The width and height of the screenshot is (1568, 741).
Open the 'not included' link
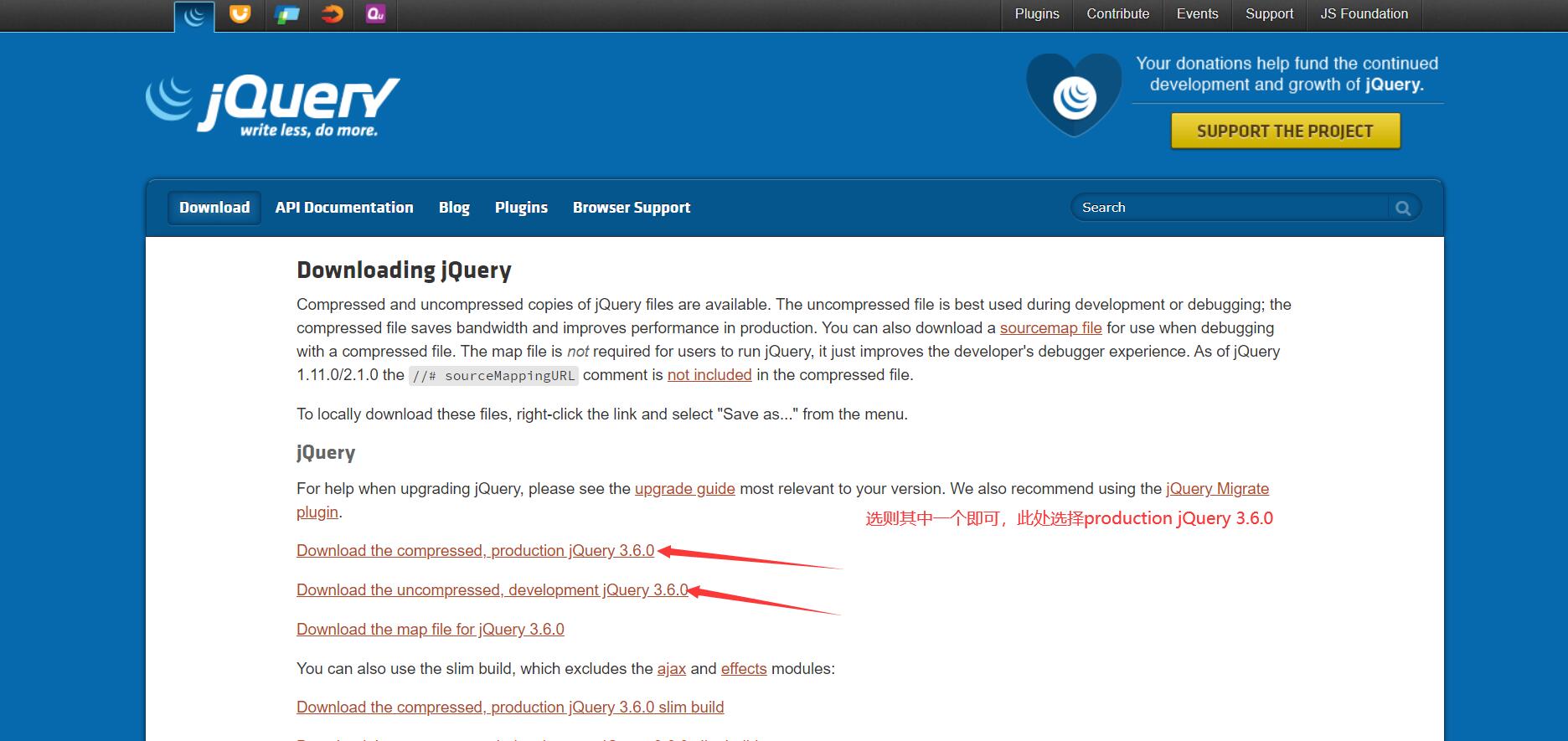(709, 375)
